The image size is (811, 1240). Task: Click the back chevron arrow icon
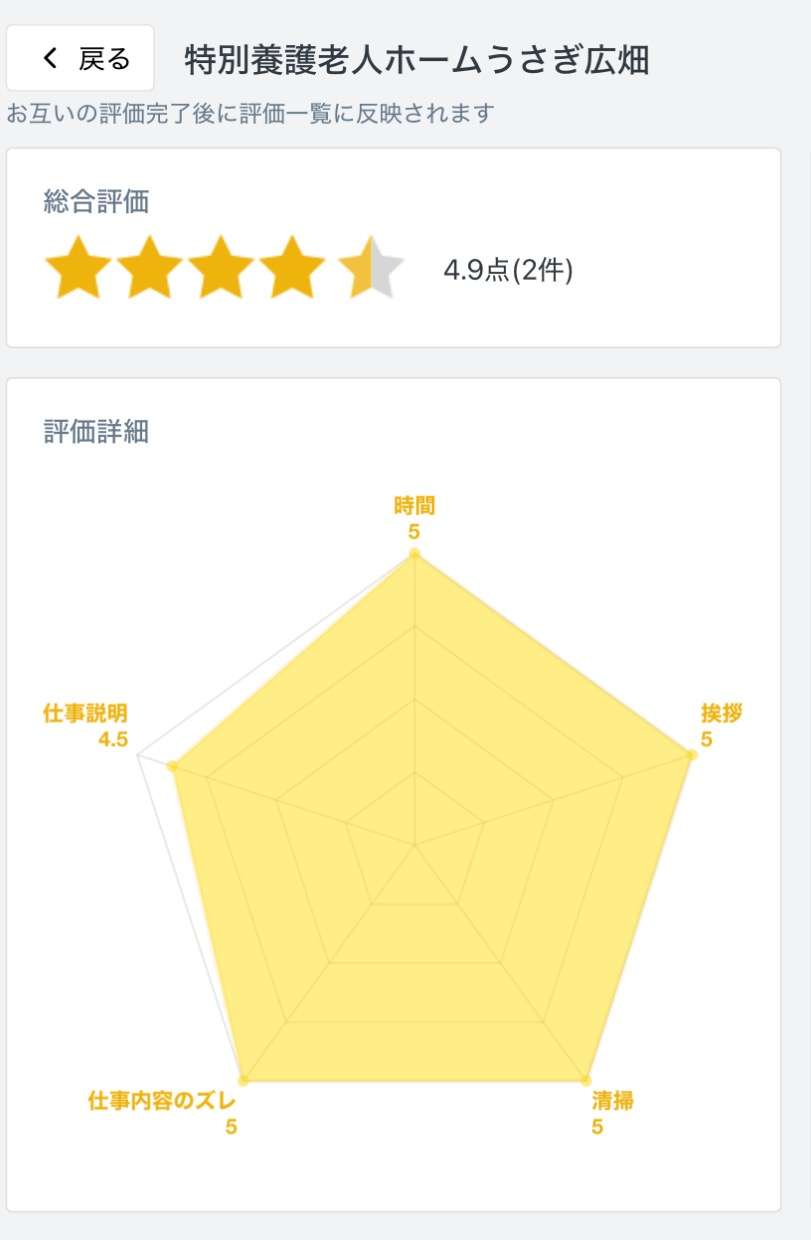pos(51,59)
